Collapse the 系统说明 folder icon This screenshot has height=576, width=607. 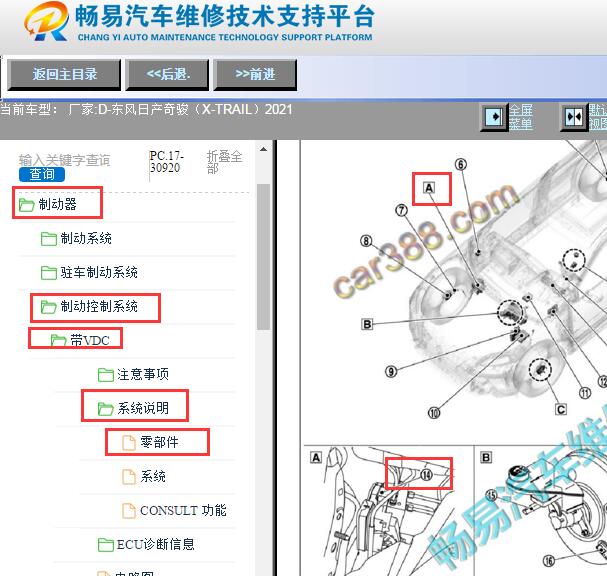coord(105,409)
